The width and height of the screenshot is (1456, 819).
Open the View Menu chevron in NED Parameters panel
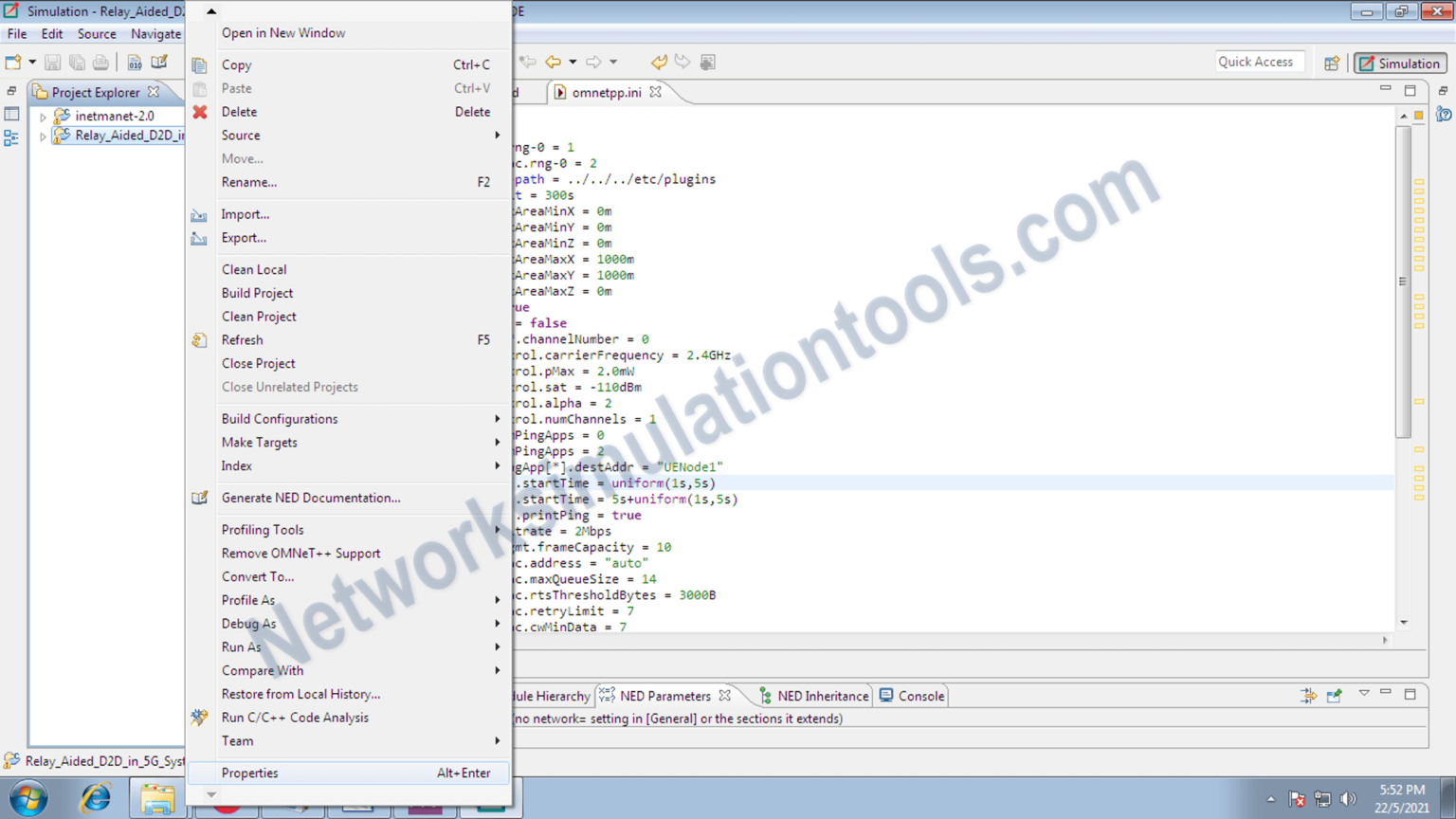(x=1362, y=695)
